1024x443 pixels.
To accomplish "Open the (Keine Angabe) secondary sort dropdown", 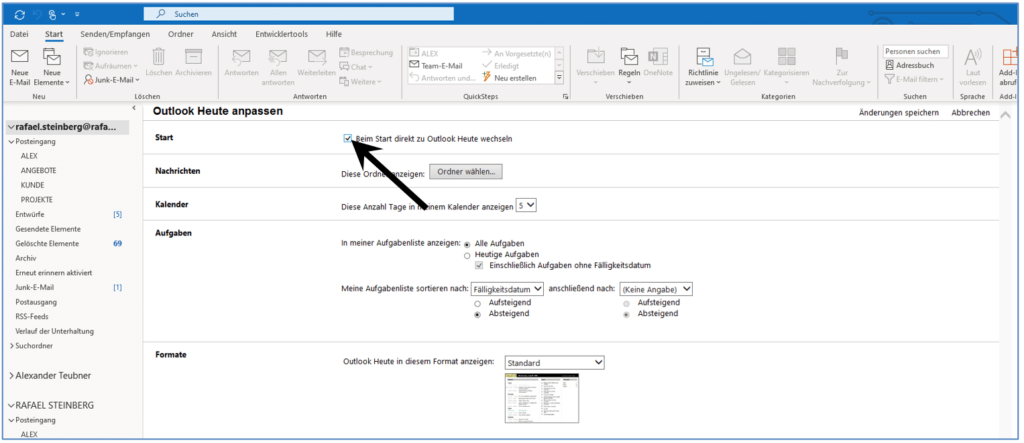I will (x=656, y=289).
